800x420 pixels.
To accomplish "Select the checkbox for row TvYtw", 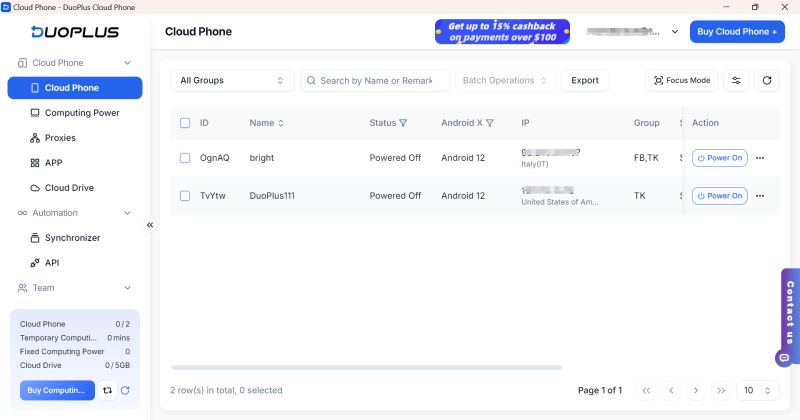I will (x=185, y=196).
